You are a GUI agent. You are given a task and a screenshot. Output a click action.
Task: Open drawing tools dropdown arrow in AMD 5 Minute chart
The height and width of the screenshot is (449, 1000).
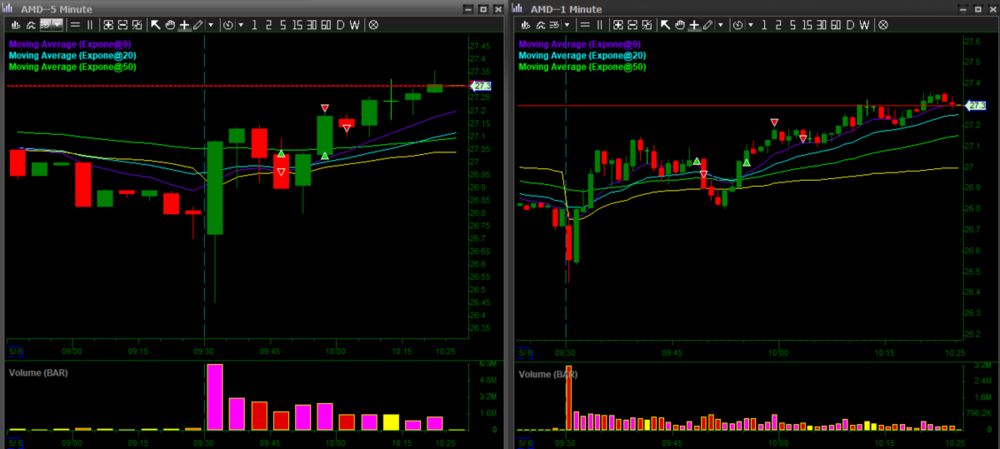coord(210,24)
